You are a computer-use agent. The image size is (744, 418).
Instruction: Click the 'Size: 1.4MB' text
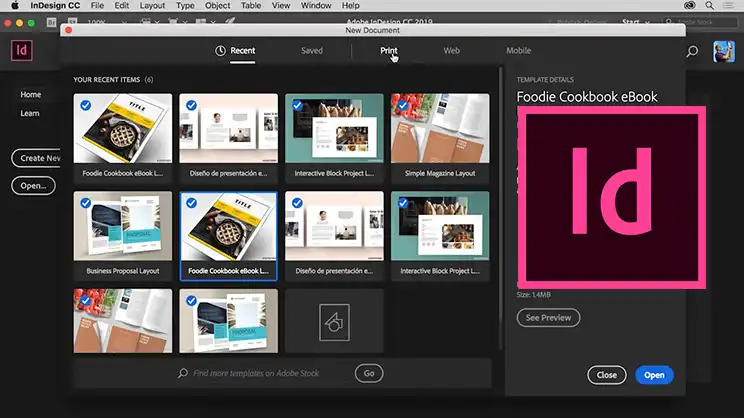coord(533,295)
